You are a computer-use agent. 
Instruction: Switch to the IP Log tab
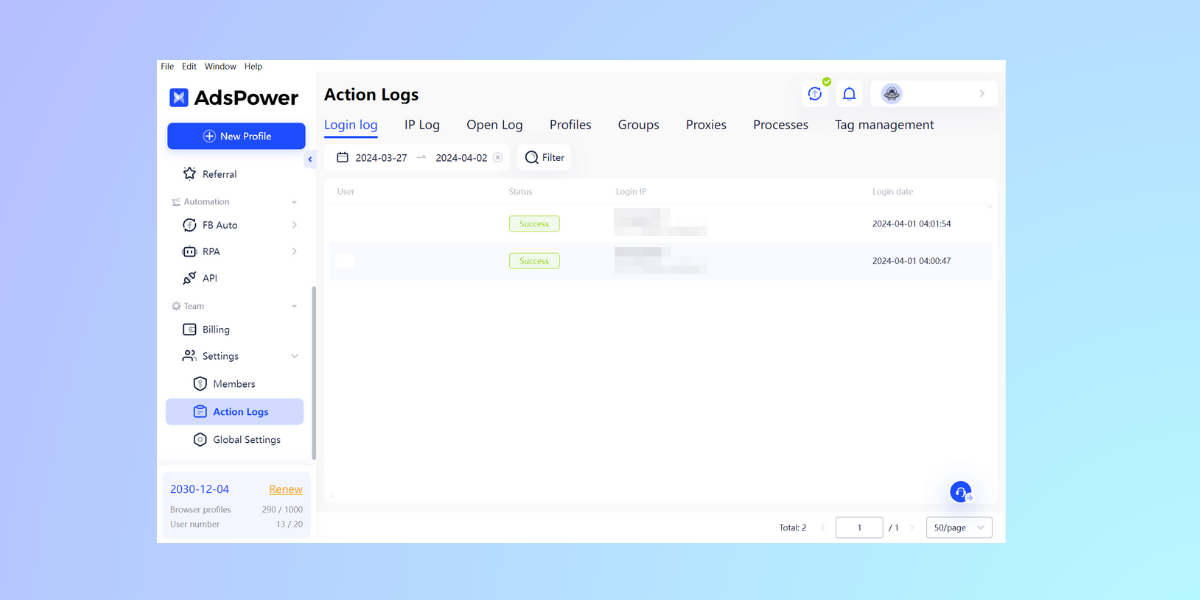point(421,124)
